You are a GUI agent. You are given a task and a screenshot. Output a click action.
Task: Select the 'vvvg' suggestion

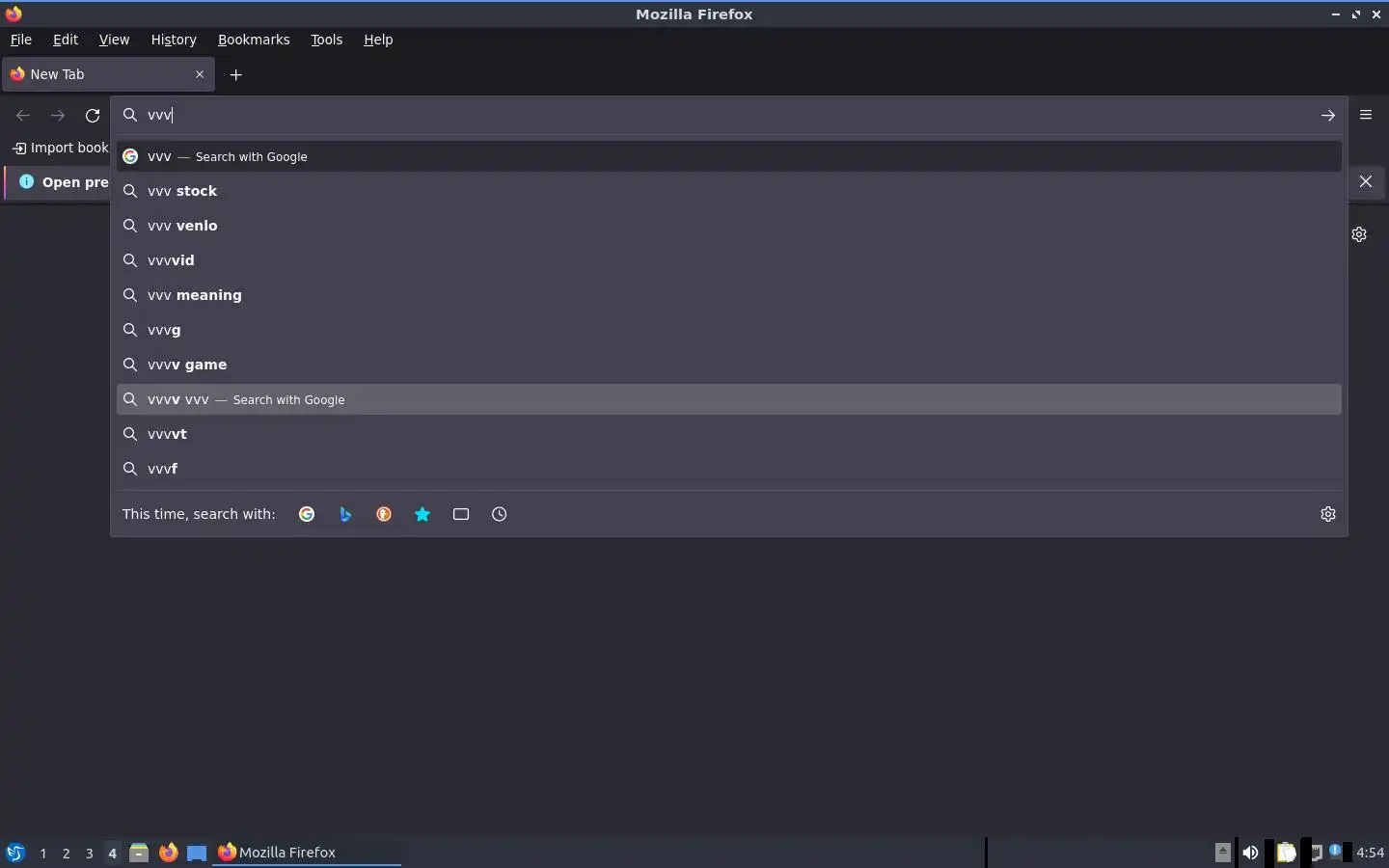coord(729,330)
